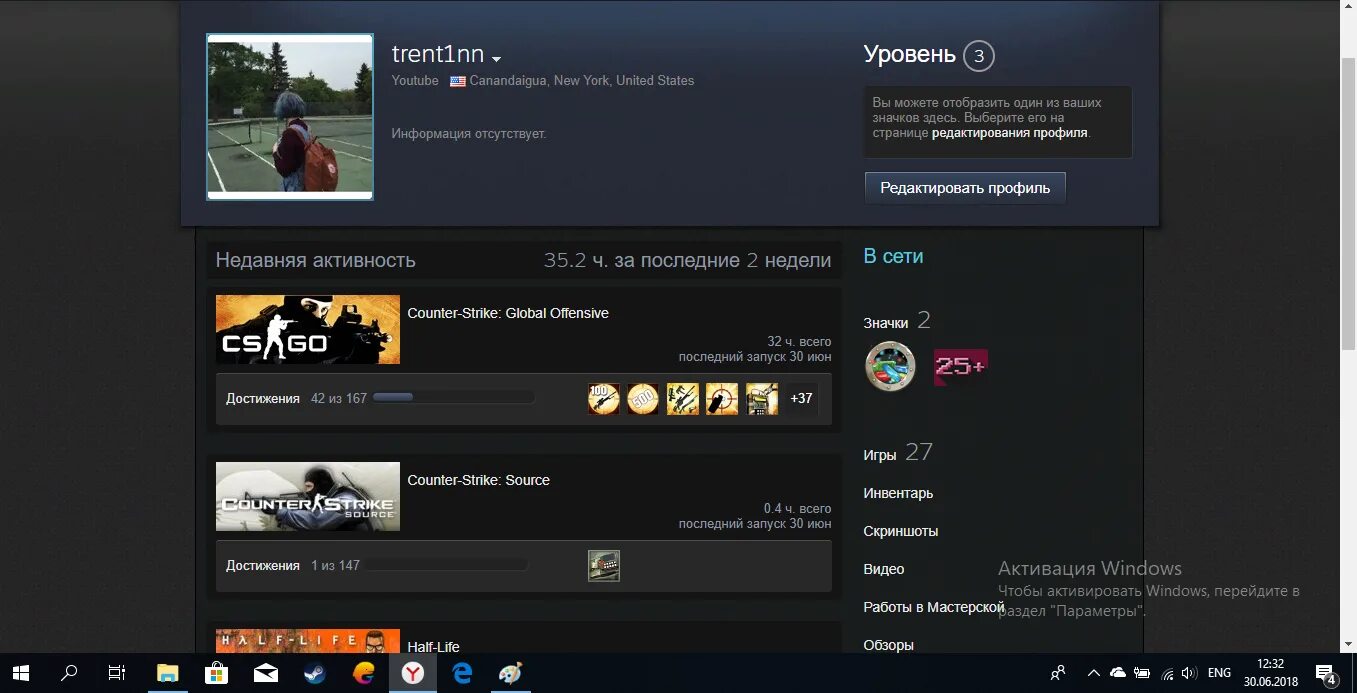Open the Скриншоты link
Image resolution: width=1357 pixels, height=693 pixels.
tap(901, 531)
